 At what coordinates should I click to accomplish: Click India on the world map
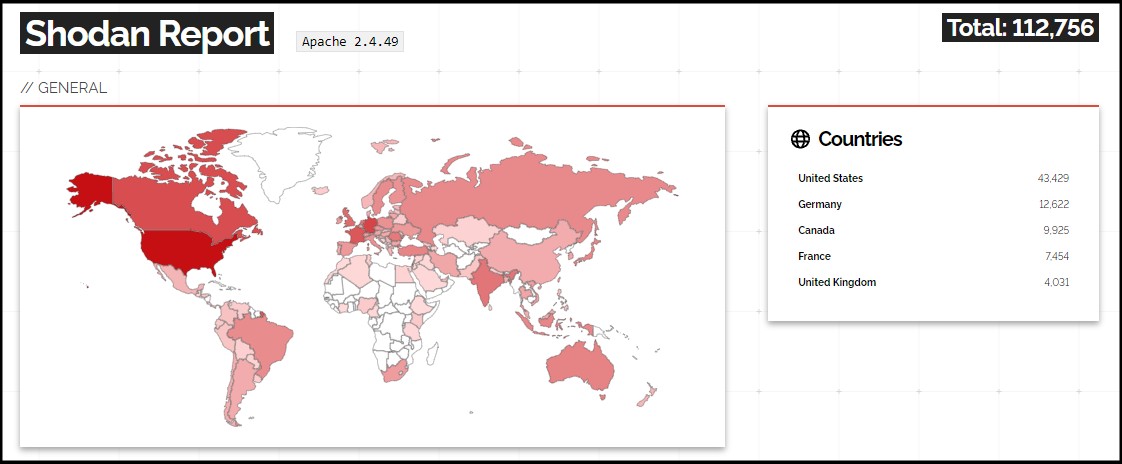[488, 281]
